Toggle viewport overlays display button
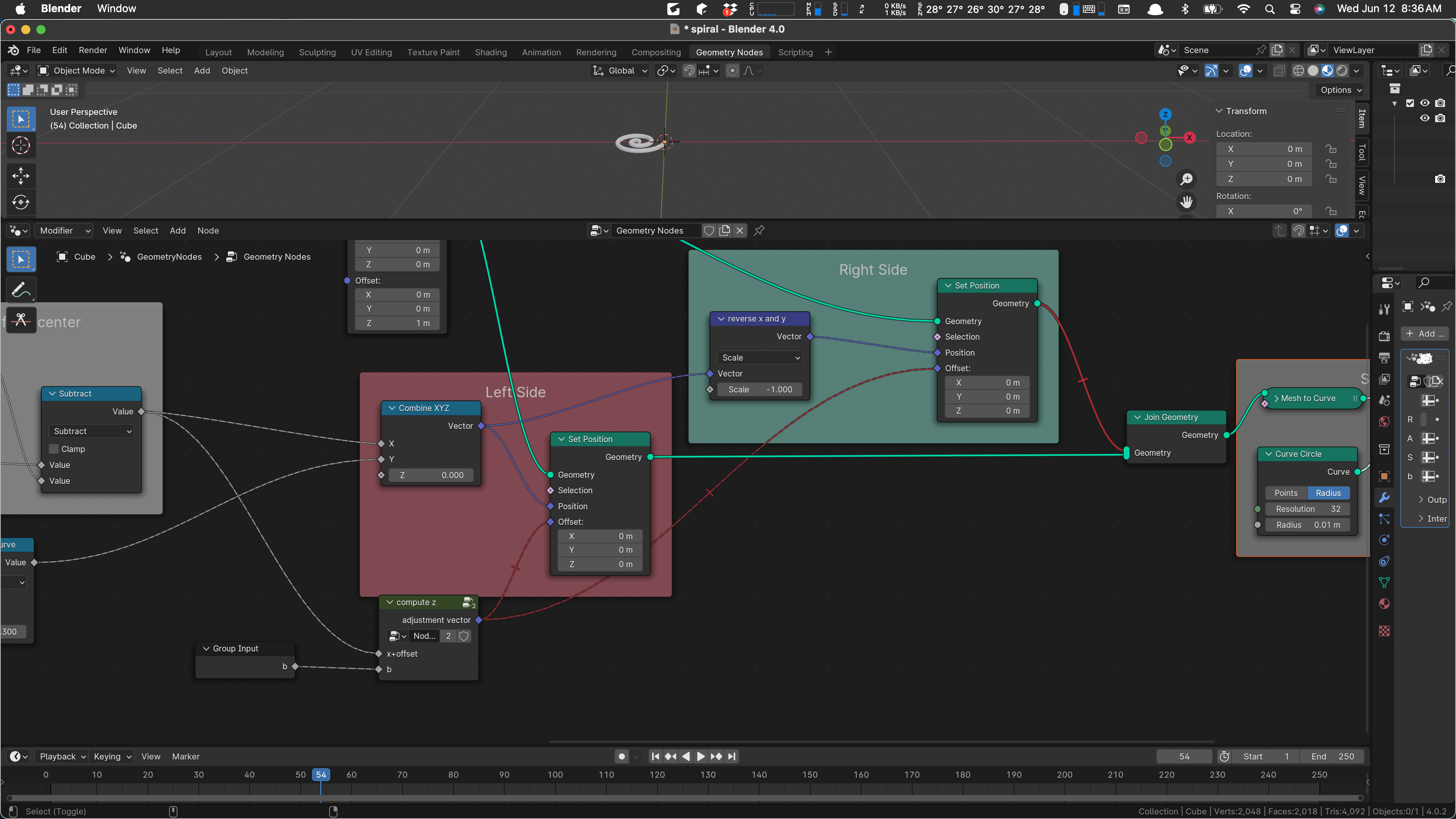 pos(1245,71)
